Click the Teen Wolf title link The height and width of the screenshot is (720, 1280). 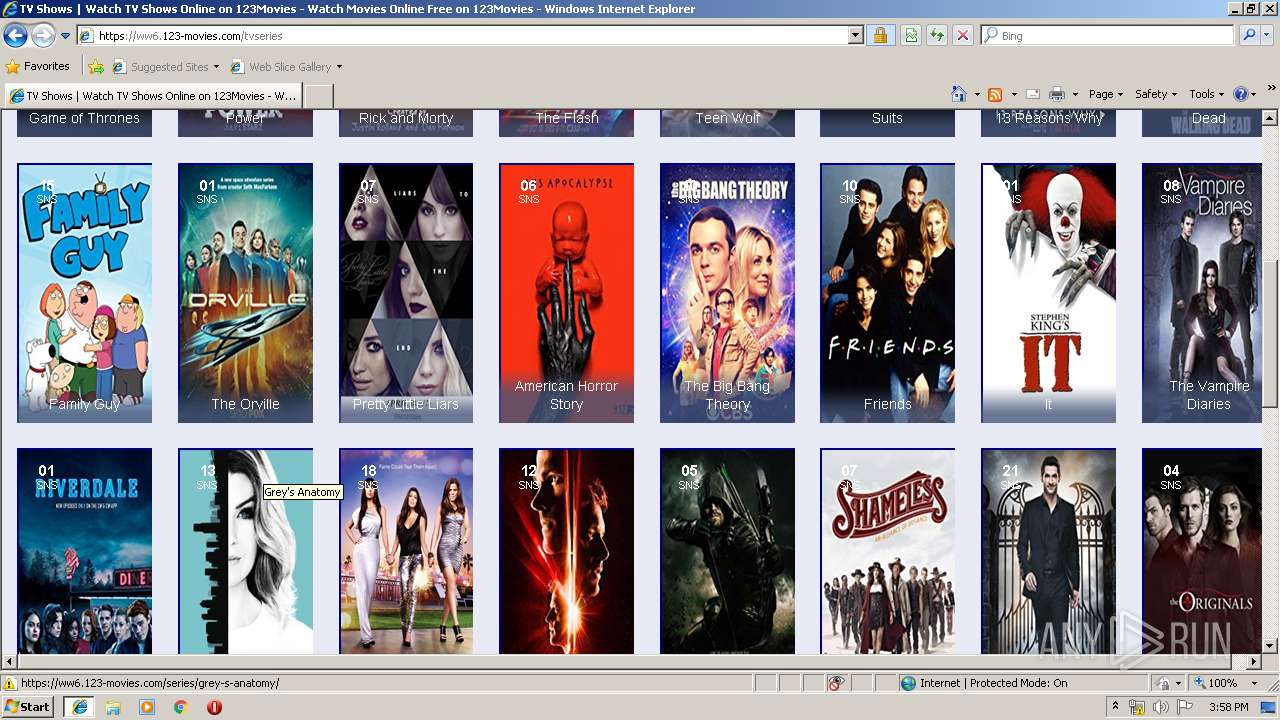728,118
